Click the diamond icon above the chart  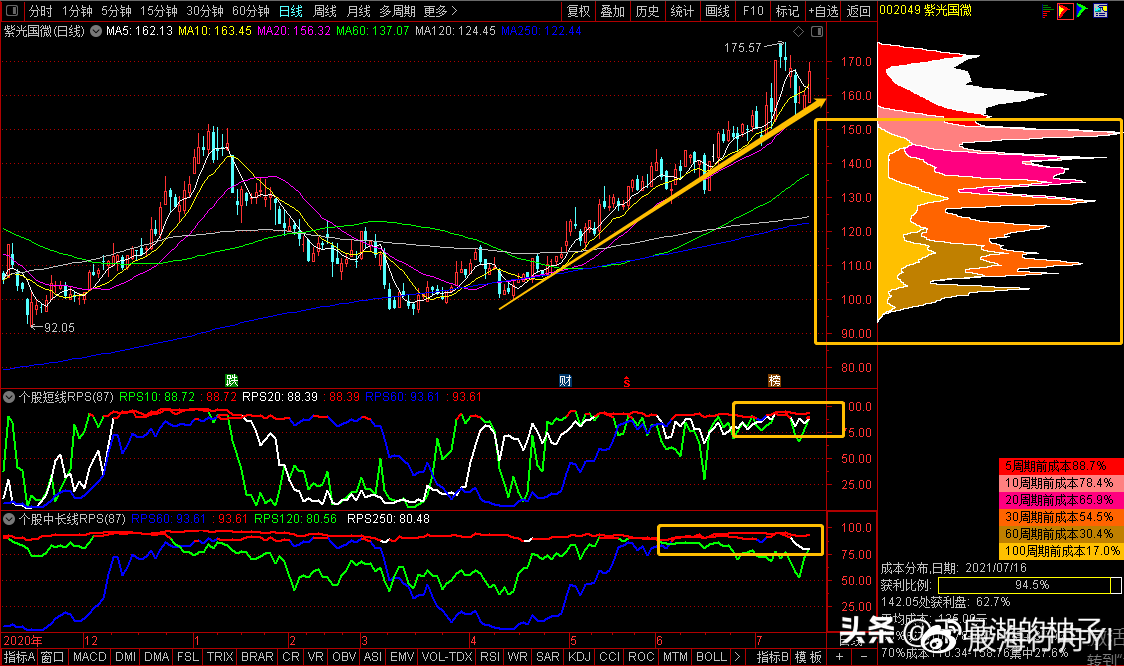[799, 32]
